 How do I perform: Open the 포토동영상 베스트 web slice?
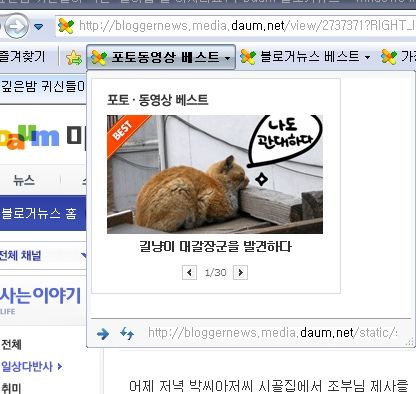click(161, 57)
